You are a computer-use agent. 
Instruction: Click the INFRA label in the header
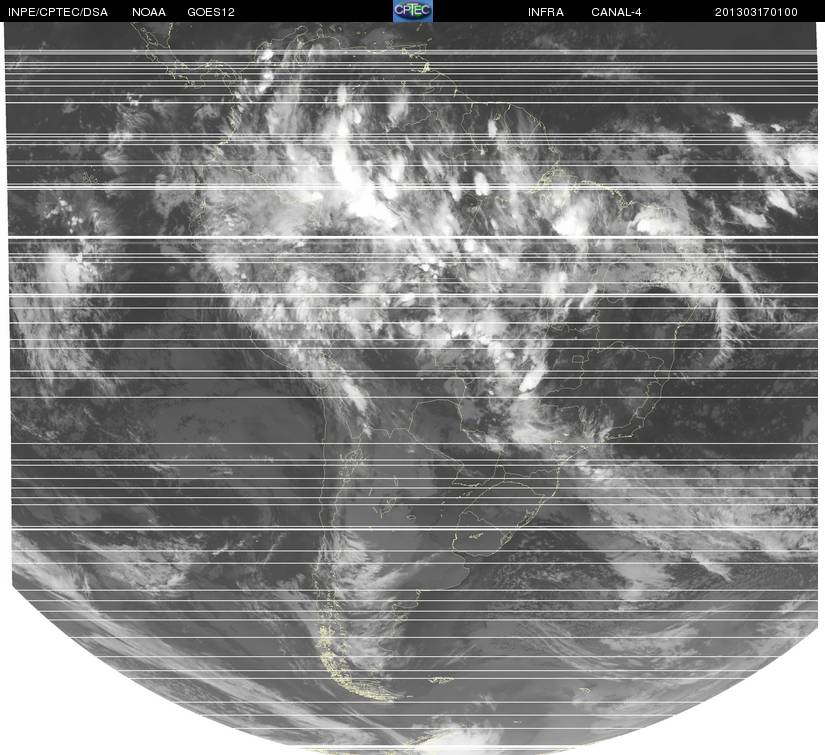[x=546, y=12]
